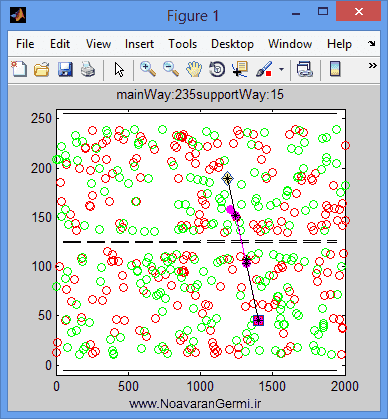The image size is (388, 419).
Task: Click the Insert Colorbar icon
Action: point(335,69)
